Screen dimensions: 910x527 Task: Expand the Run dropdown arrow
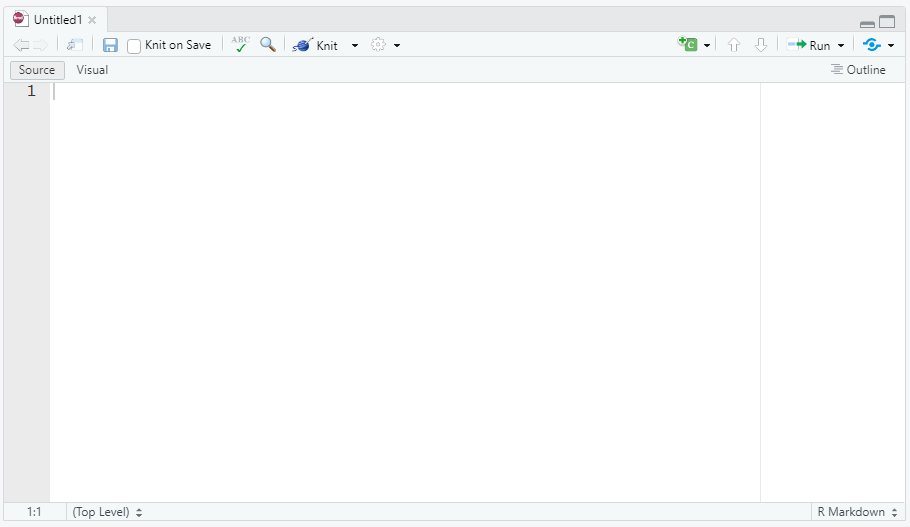click(841, 46)
